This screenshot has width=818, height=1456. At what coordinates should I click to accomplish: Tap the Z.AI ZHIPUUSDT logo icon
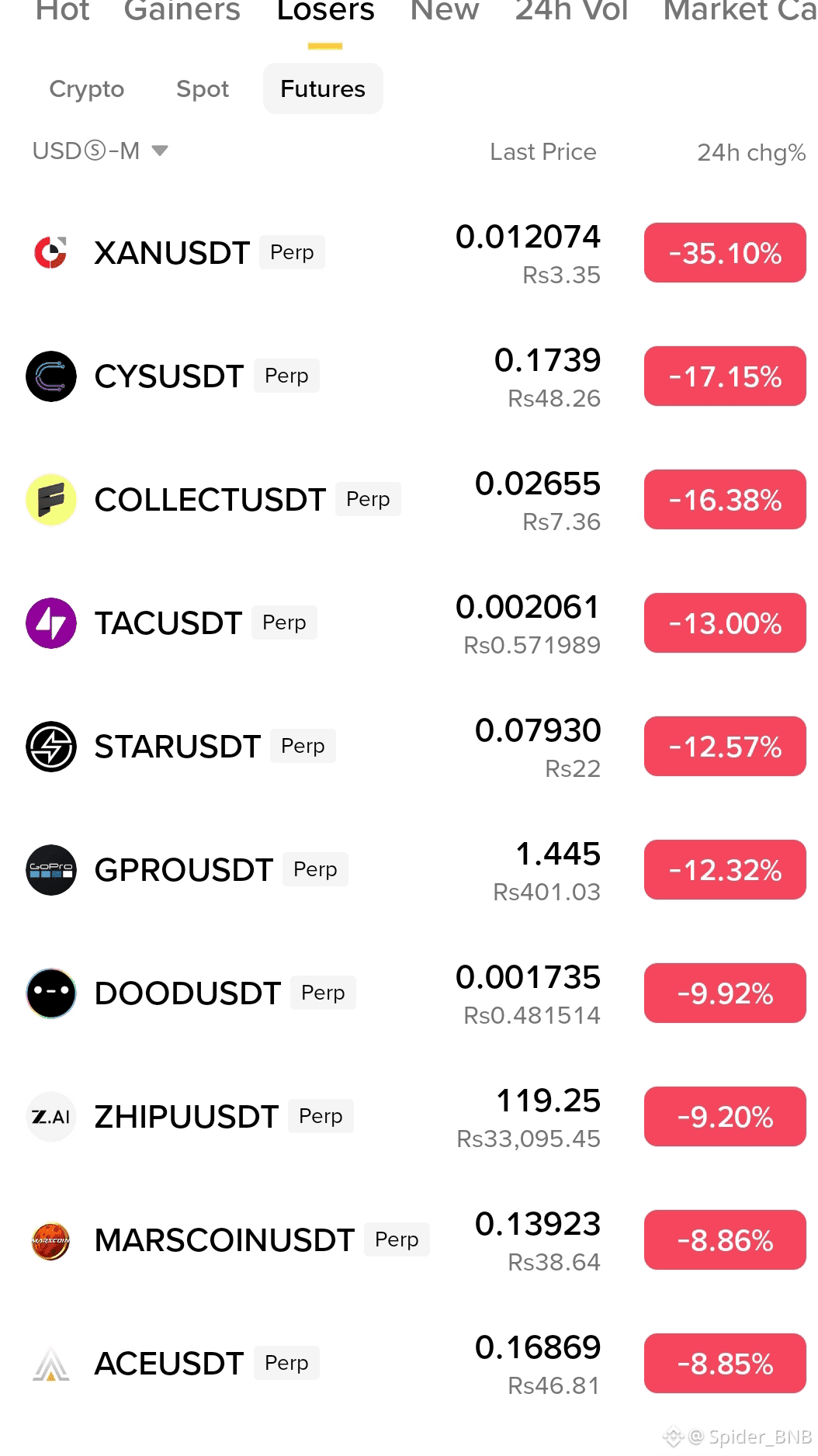pyautogui.click(x=51, y=1117)
